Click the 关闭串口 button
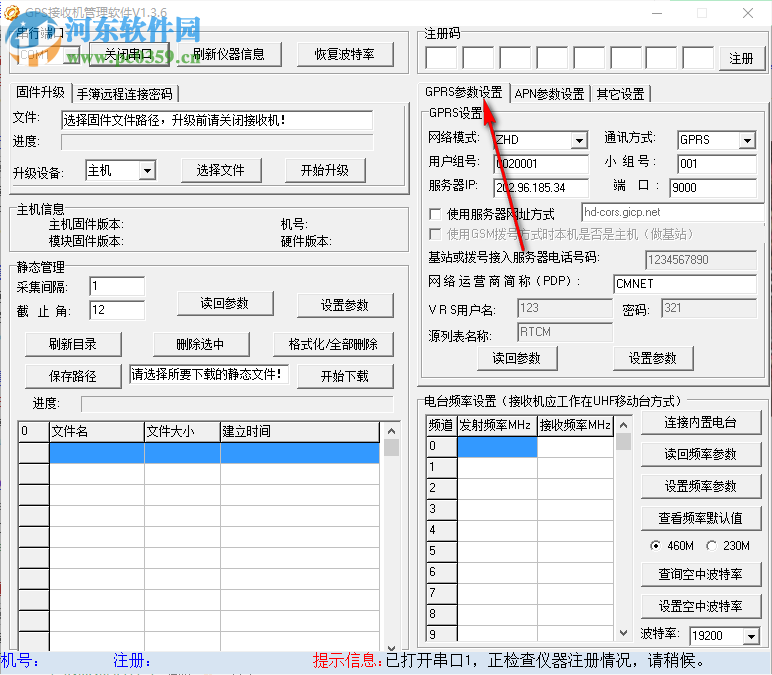 [129, 54]
